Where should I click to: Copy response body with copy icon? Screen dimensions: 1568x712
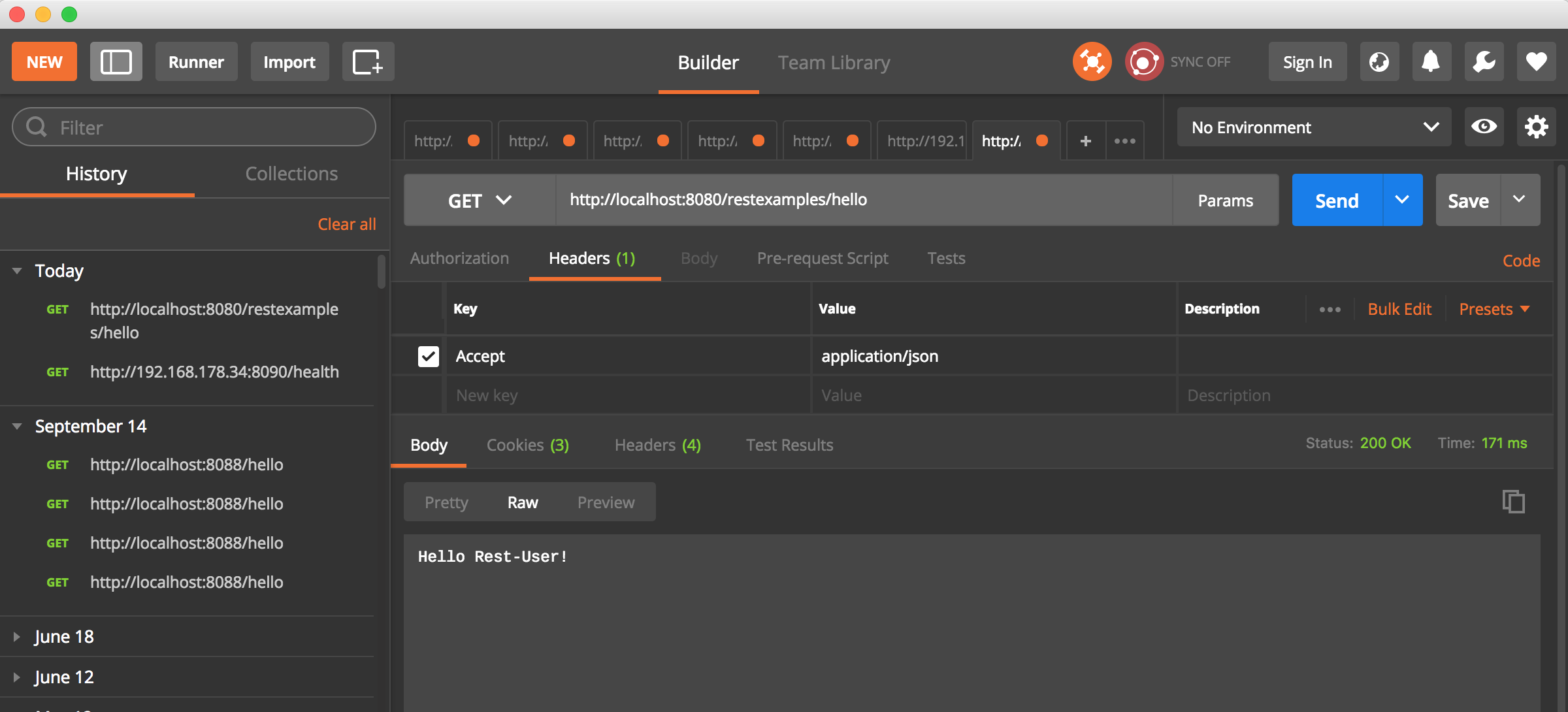1513,502
